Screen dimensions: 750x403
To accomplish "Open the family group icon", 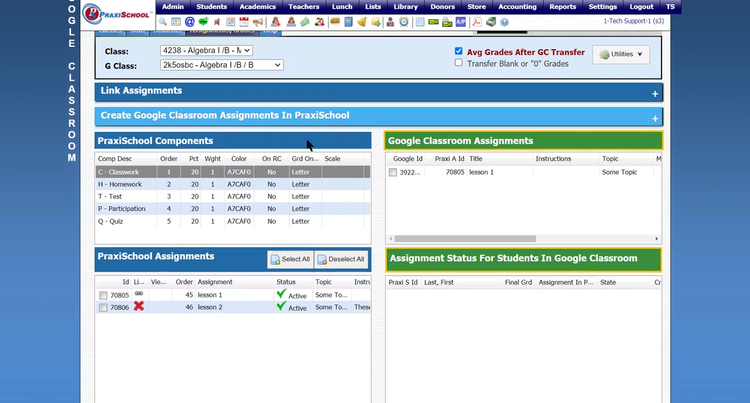I will (319, 22).
